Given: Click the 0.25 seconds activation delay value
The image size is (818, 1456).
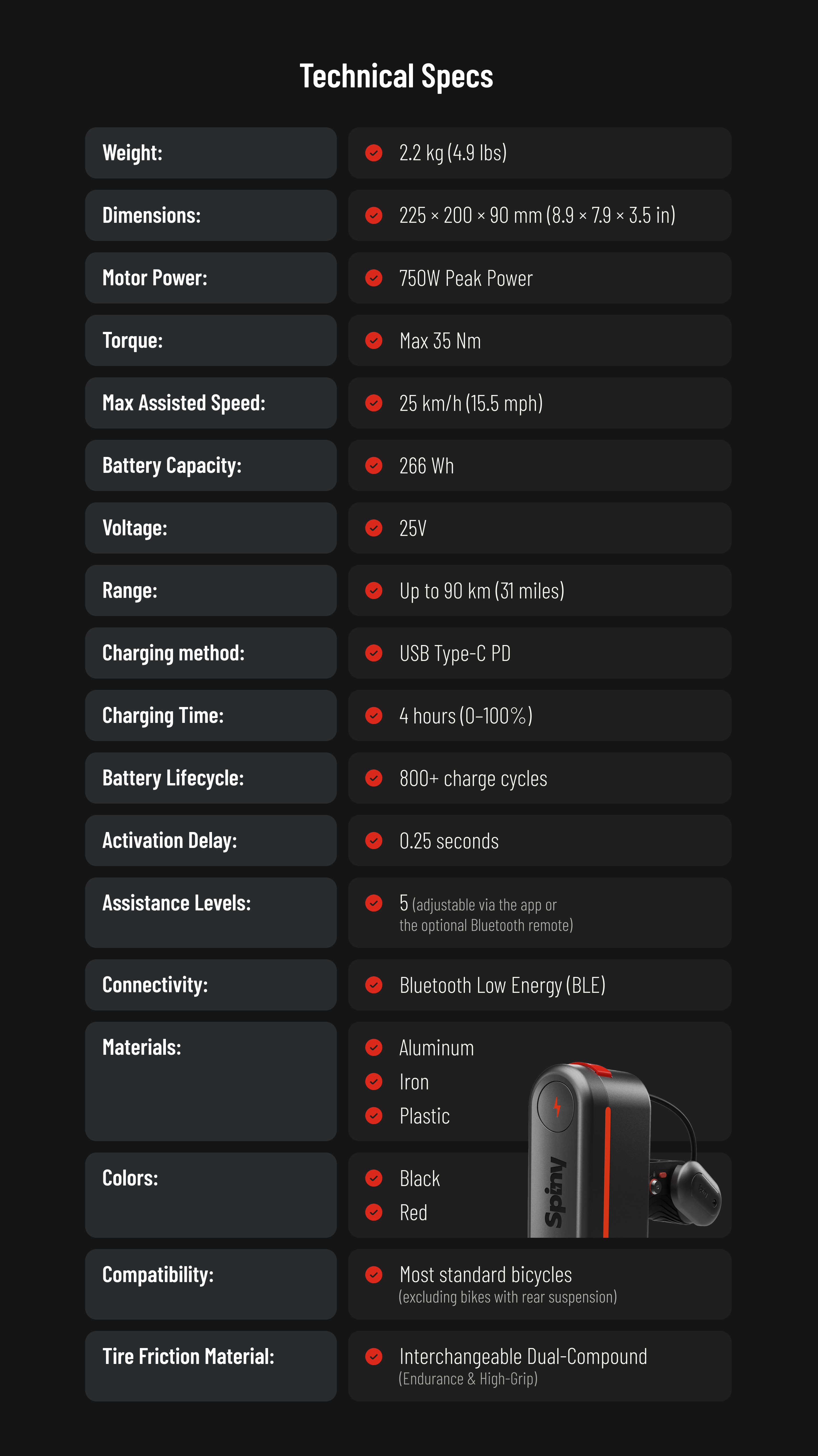Looking at the screenshot, I should click(x=449, y=841).
